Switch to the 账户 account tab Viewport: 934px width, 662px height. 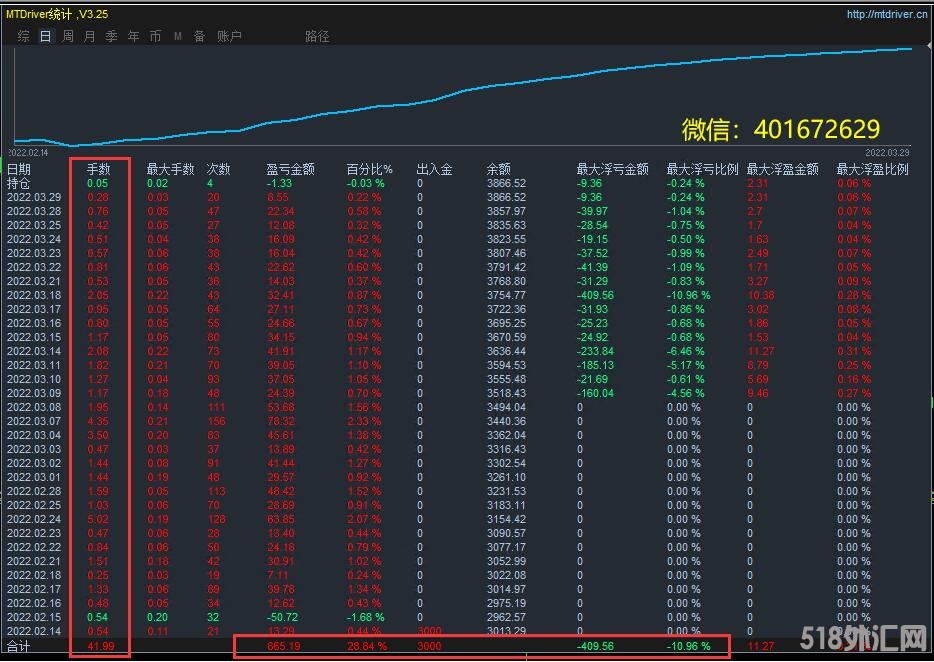[229, 36]
